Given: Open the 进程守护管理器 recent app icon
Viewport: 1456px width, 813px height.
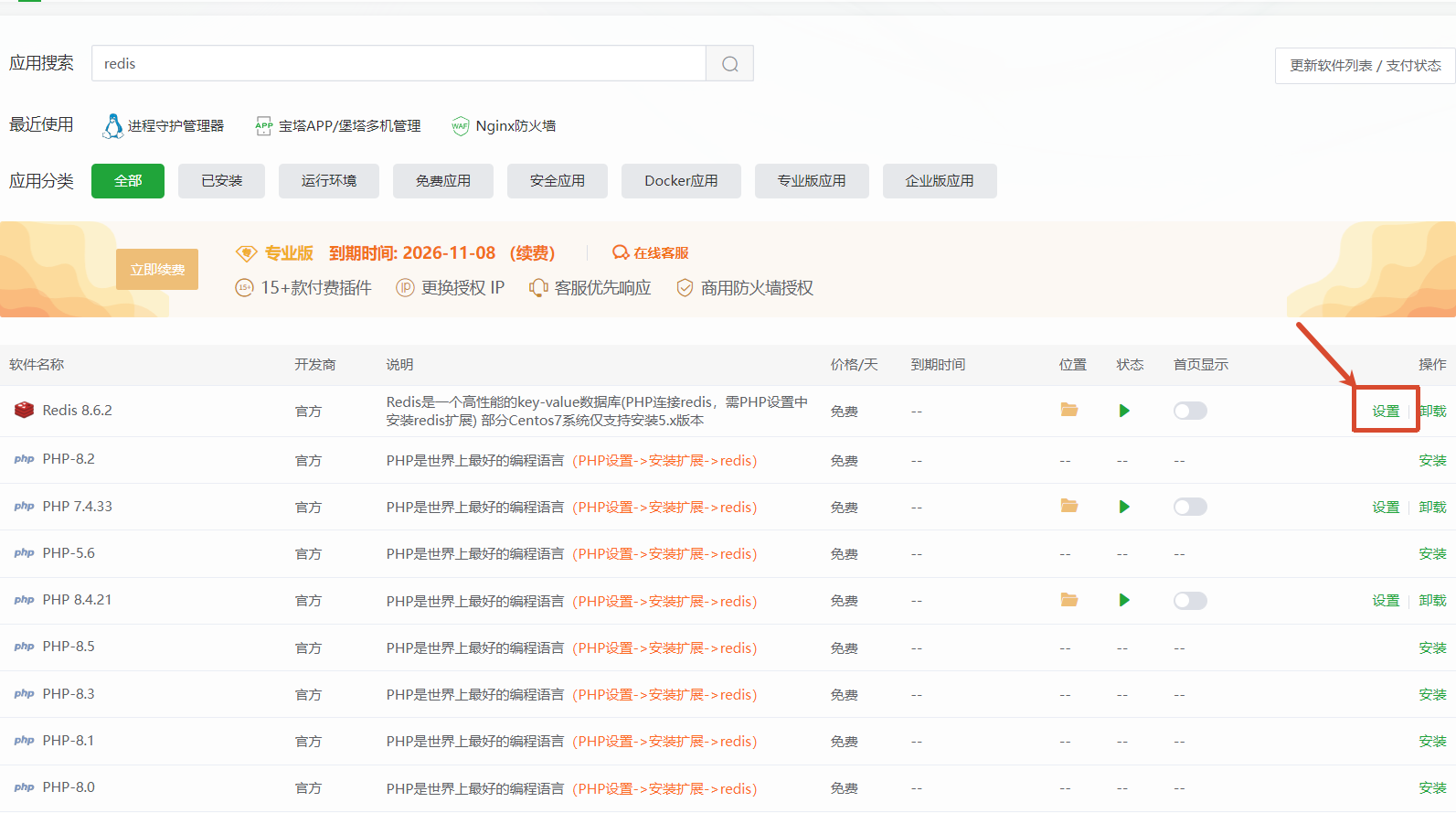Looking at the screenshot, I should pyautogui.click(x=112, y=126).
